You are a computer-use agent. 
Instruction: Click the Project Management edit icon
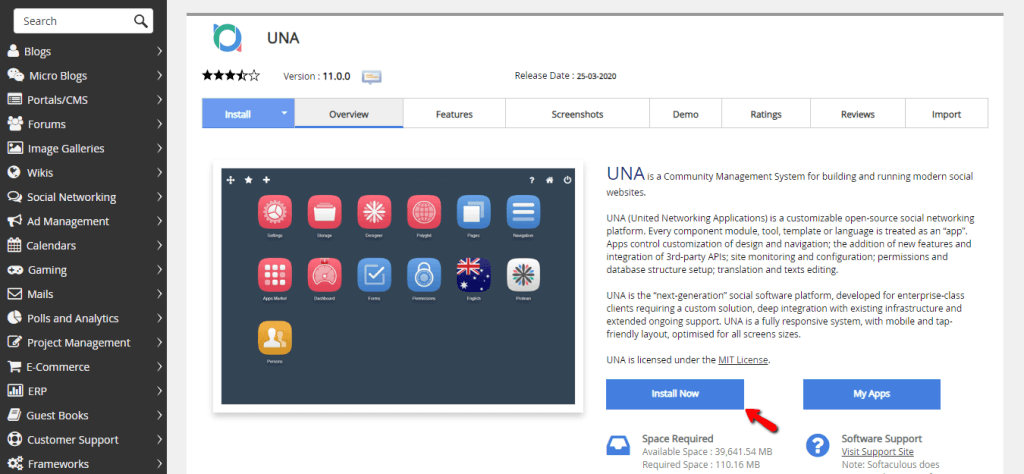14,342
